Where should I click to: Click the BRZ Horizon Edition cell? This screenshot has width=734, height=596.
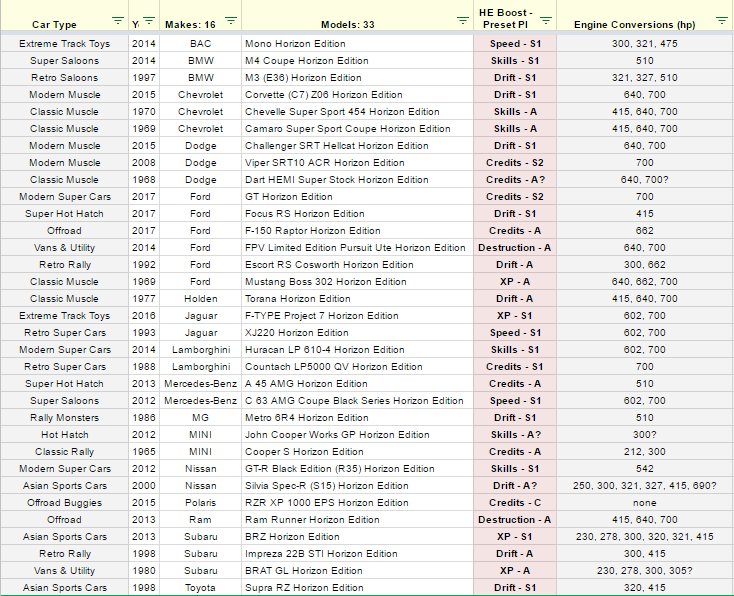(357, 537)
